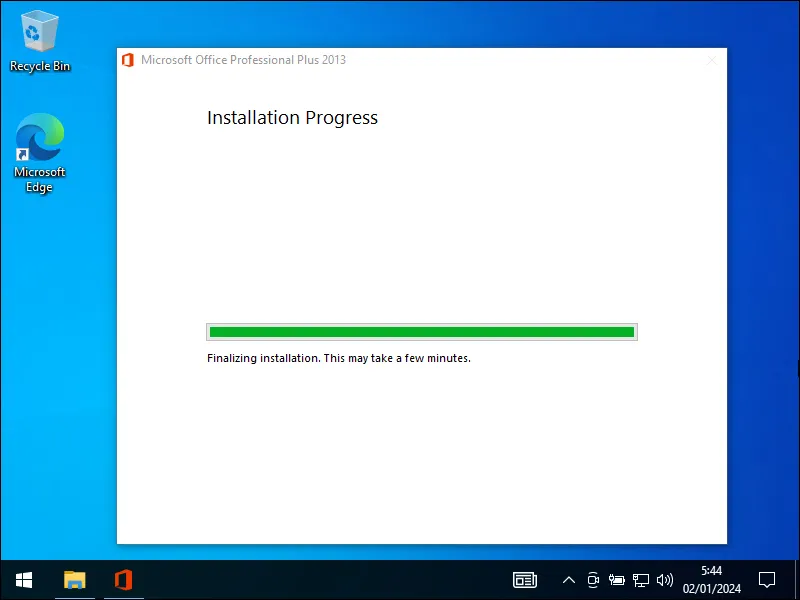This screenshot has width=800, height=600.
Task: Click the clock to view the calendar
Action: point(710,580)
